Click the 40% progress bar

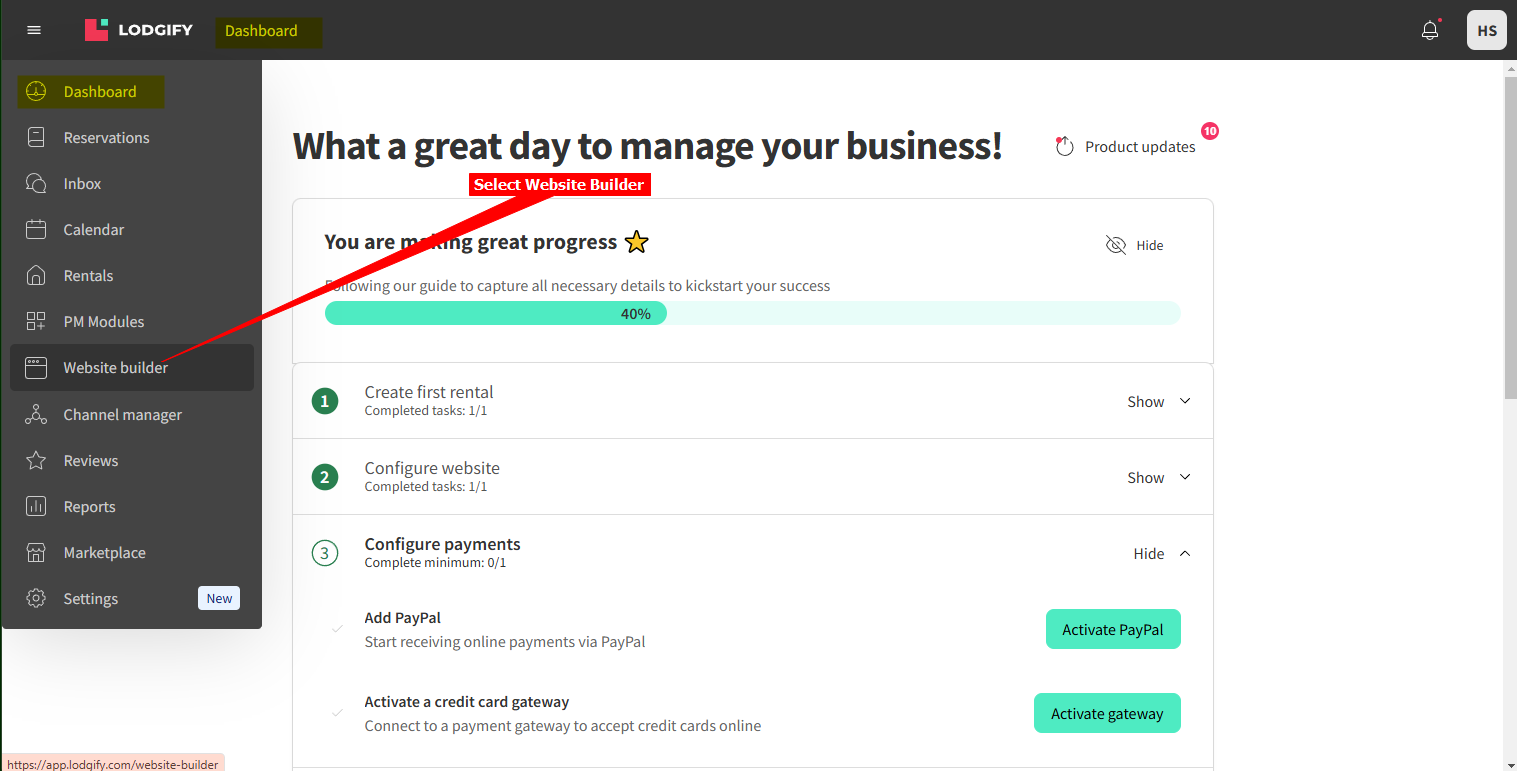[752, 313]
